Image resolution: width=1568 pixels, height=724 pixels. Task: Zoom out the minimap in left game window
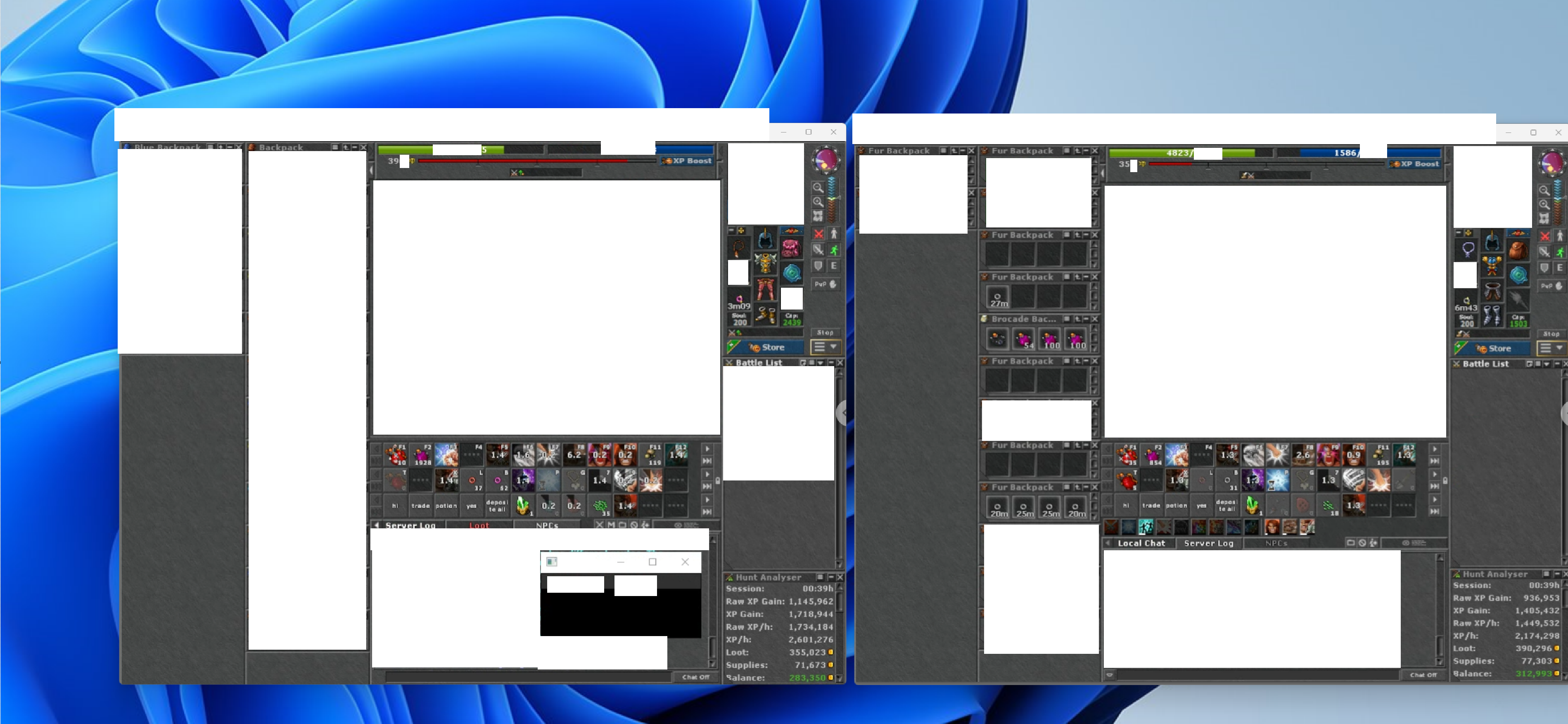point(818,187)
